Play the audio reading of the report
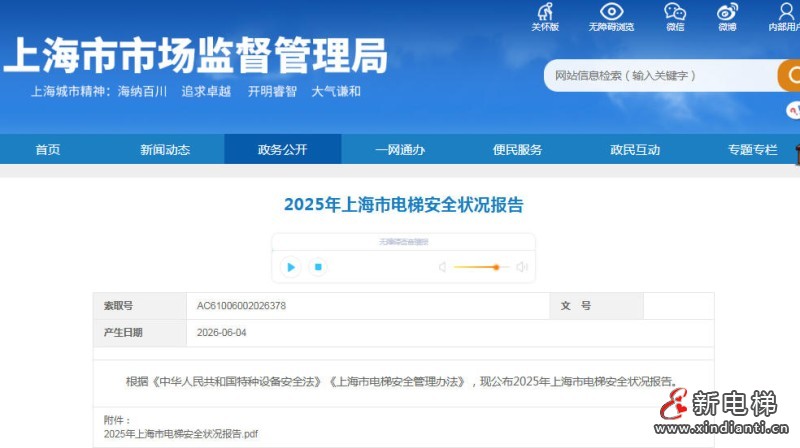 tap(291, 267)
